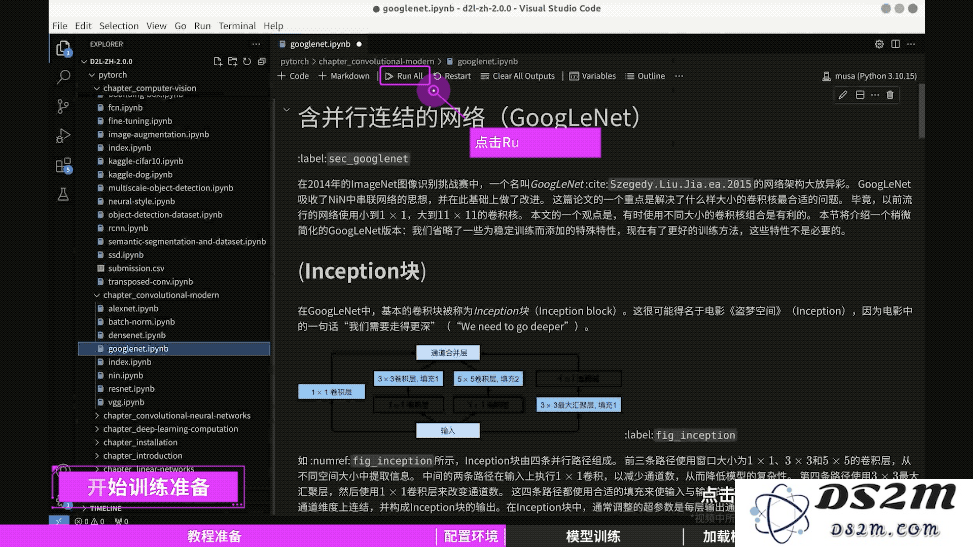
Task: Split the cell using the cell toolbar icon
Action: (x=860, y=95)
